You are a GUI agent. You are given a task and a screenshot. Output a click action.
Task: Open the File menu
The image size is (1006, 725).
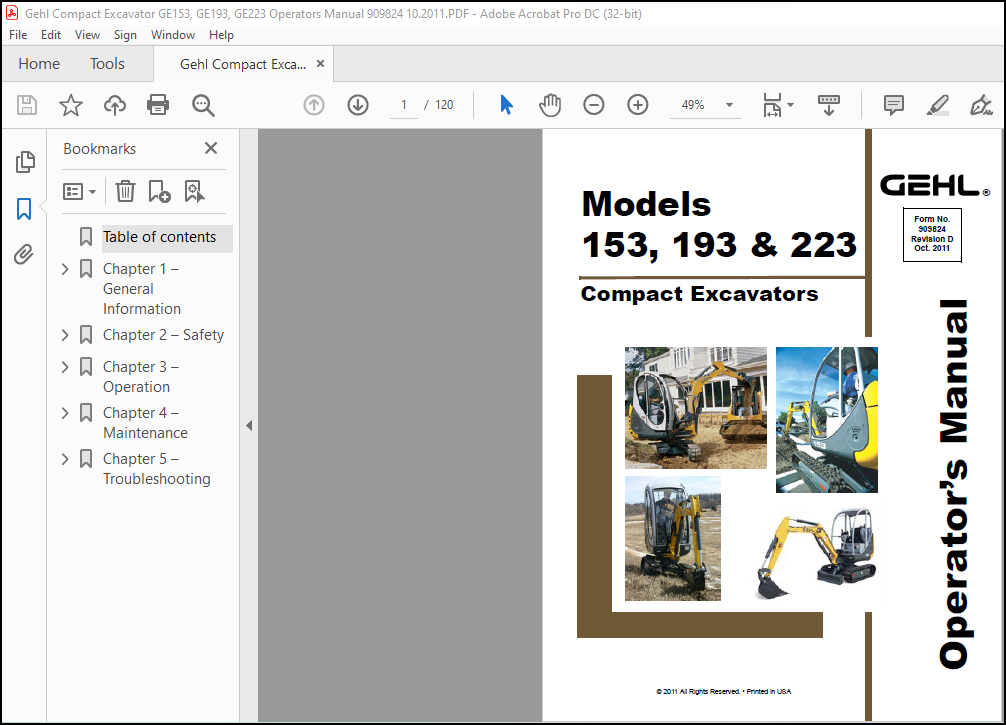point(18,35)
